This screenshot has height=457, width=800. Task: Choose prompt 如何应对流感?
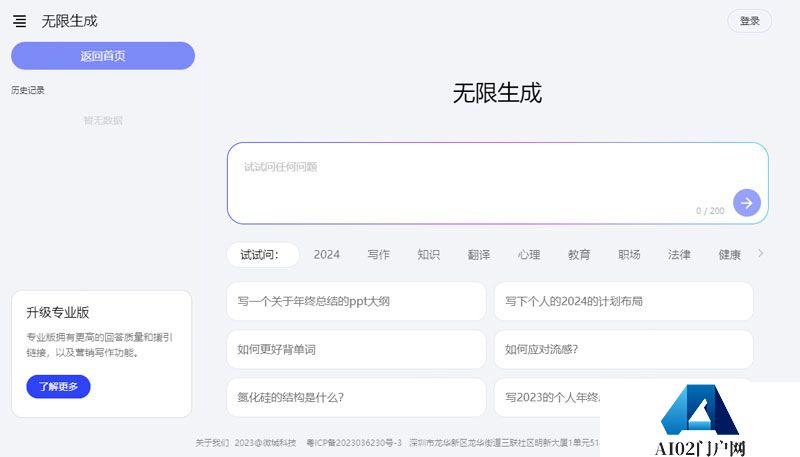pyautogui.click(x=623, y=349)
